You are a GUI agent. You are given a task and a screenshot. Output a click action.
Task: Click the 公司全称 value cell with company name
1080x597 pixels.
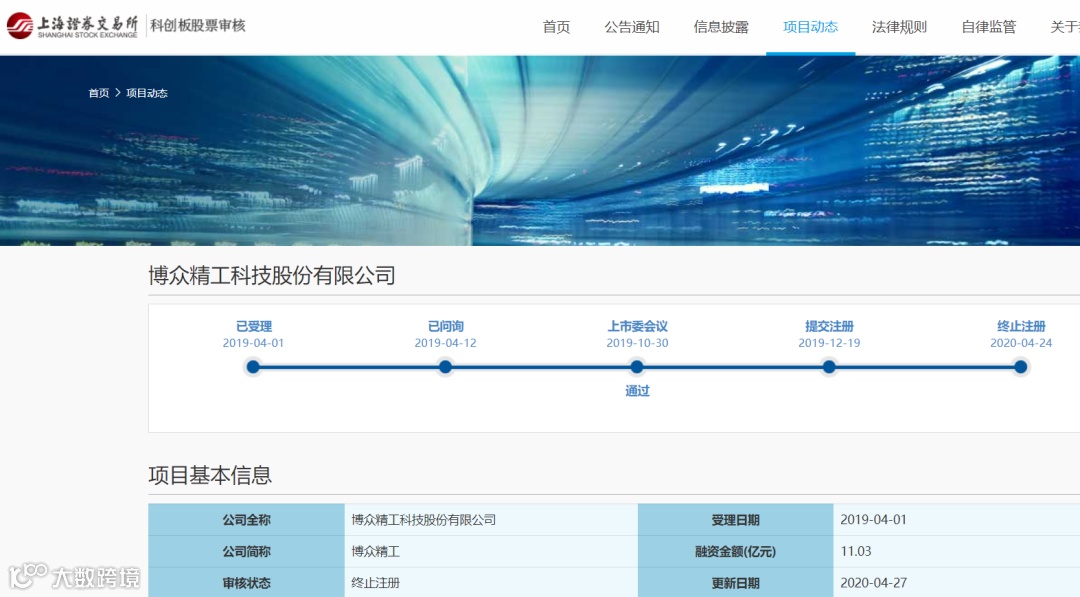click(491, 520)
